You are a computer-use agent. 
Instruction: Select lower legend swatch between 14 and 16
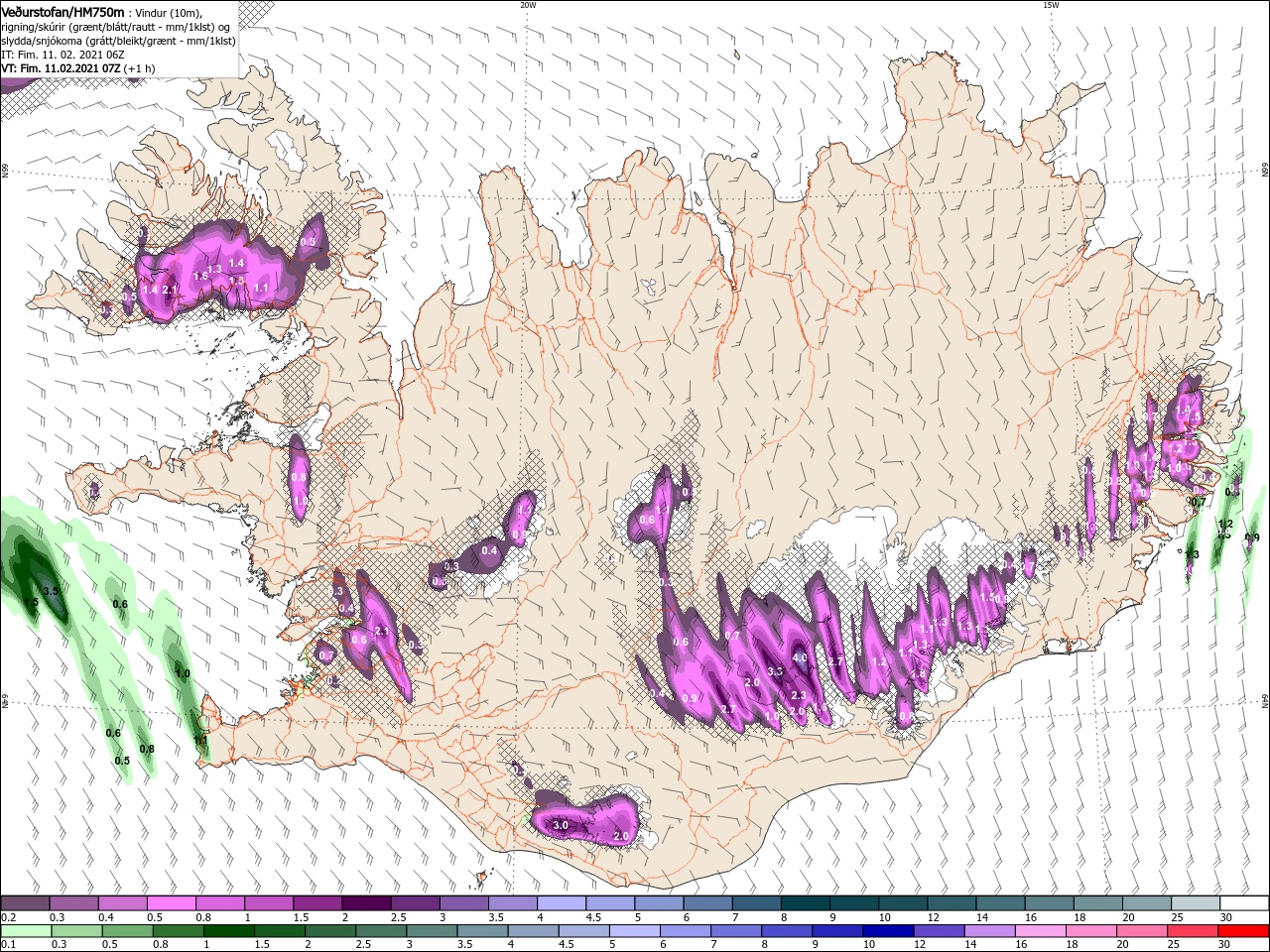[x=988, y=931]
